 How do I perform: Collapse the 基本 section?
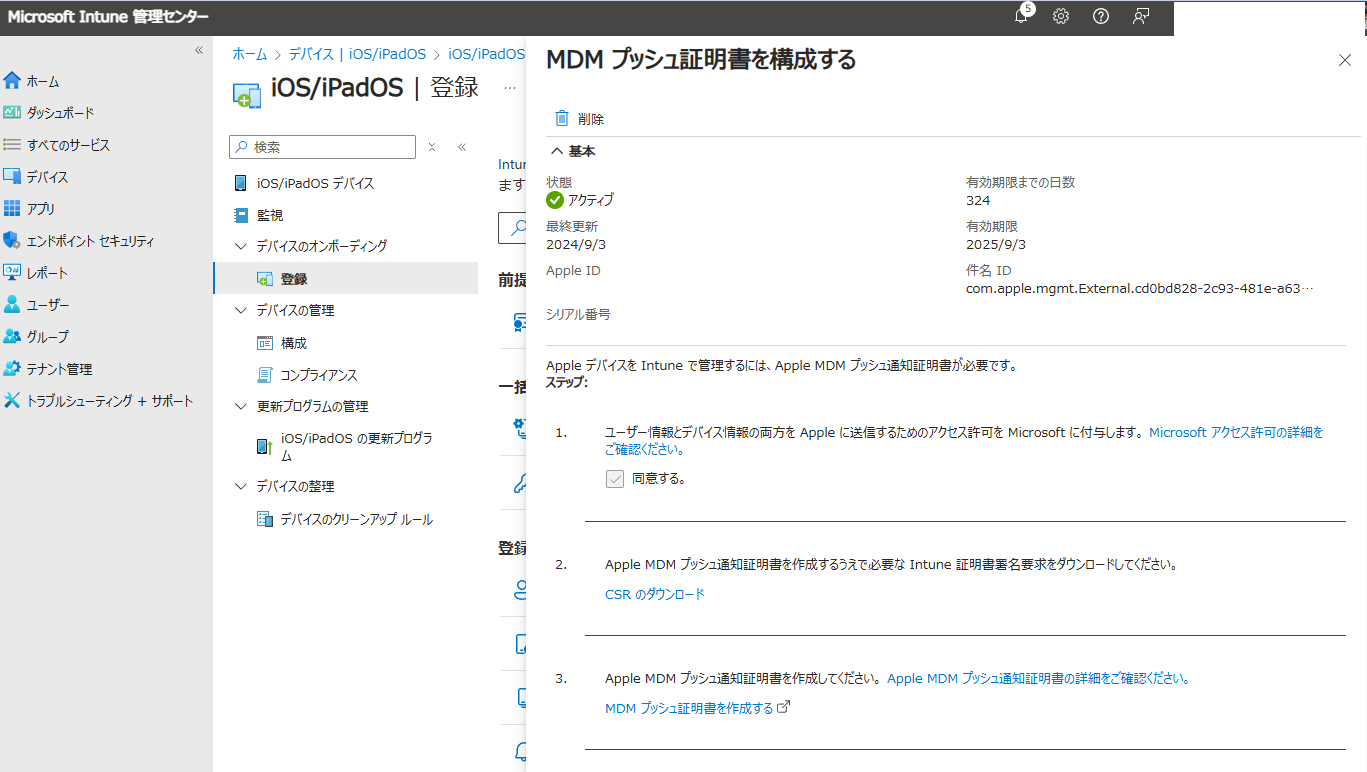coord(557,151)
